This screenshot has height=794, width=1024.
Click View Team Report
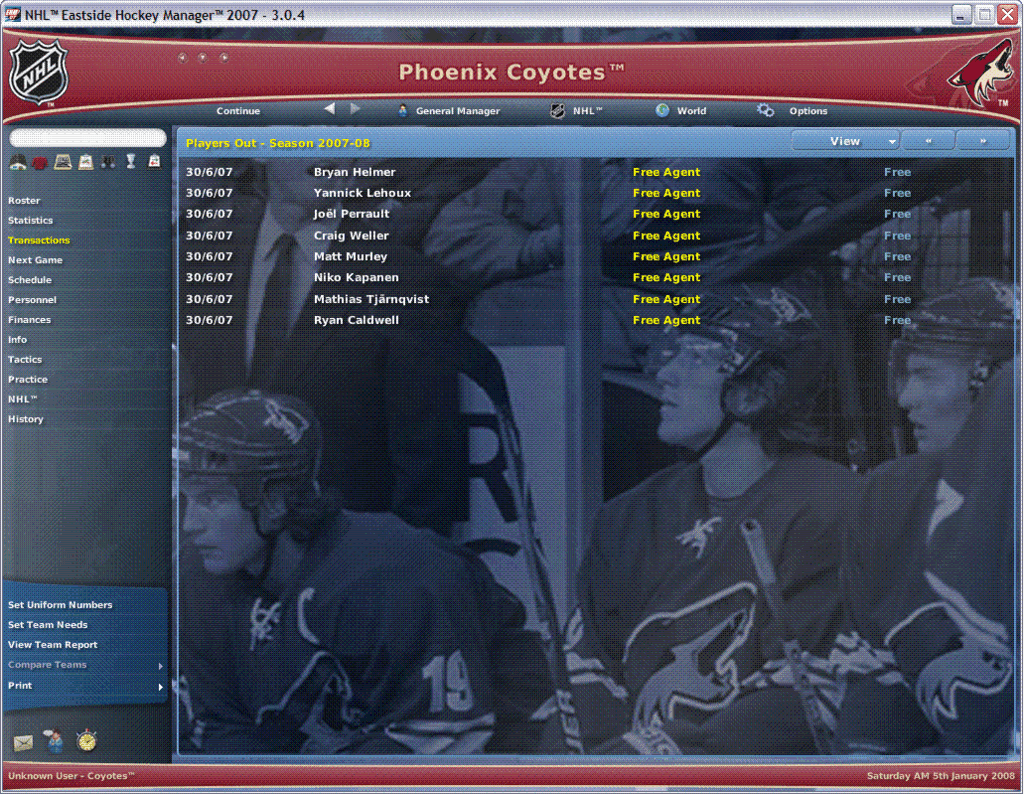pyautogui.click(x=52, y=645)
